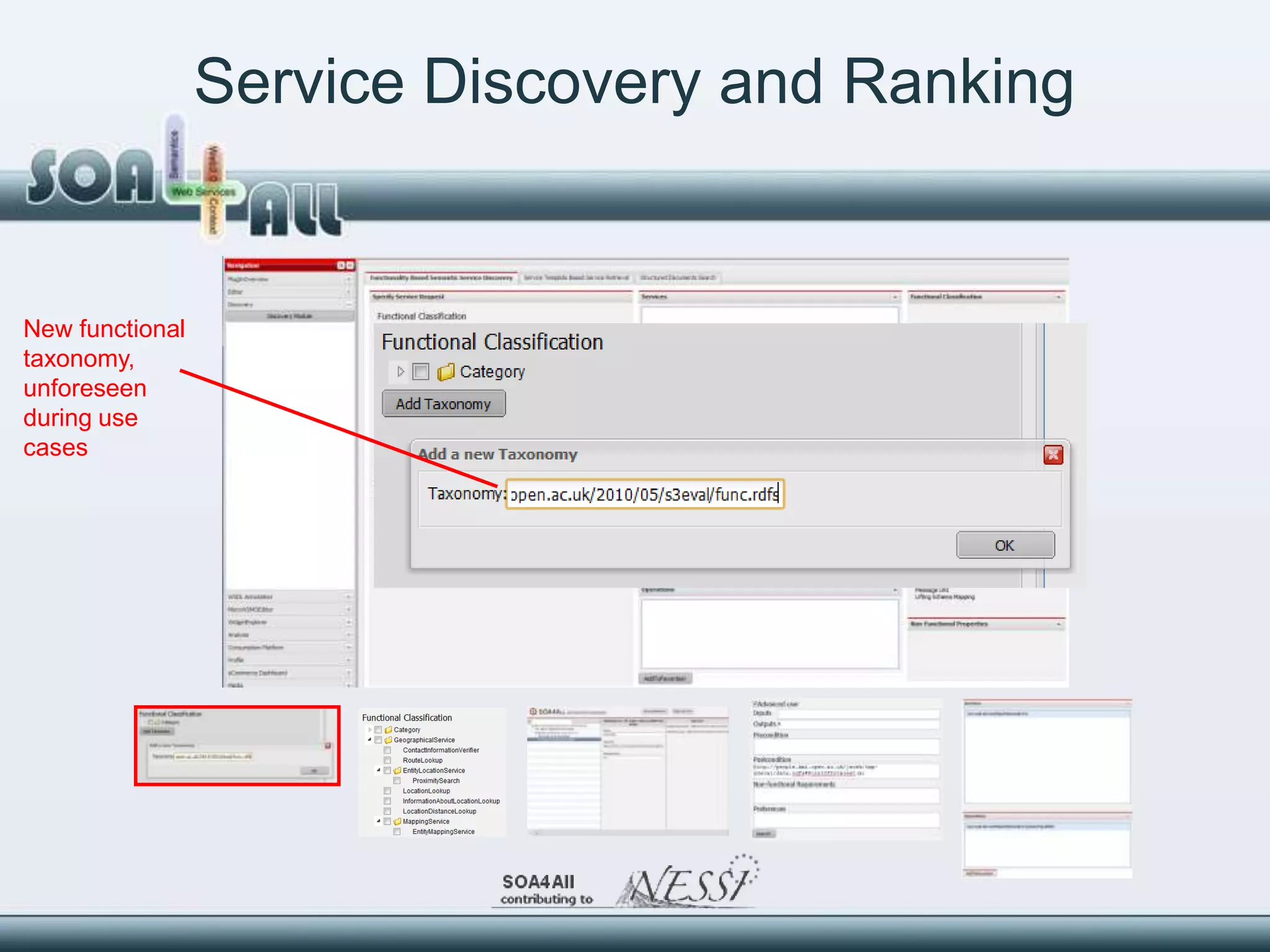Image resolution: width=1270 pixels, height=952 pixels.
Task: Click the Discovery Module navigation item
Action: 290,316
